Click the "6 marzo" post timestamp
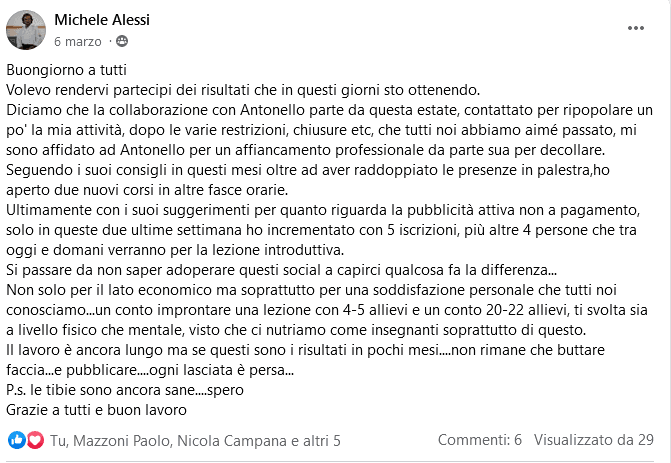The width and height of the screenshot is (671, 463). pyautogui.click(x=78, y=42)
